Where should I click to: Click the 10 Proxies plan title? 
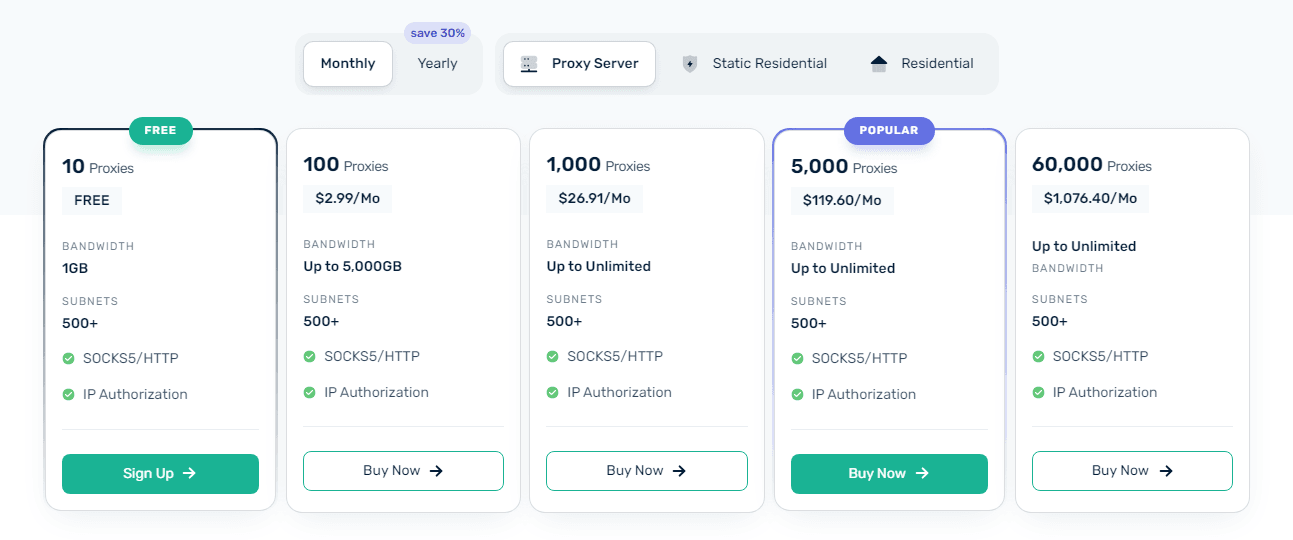[x=98, y=167]
